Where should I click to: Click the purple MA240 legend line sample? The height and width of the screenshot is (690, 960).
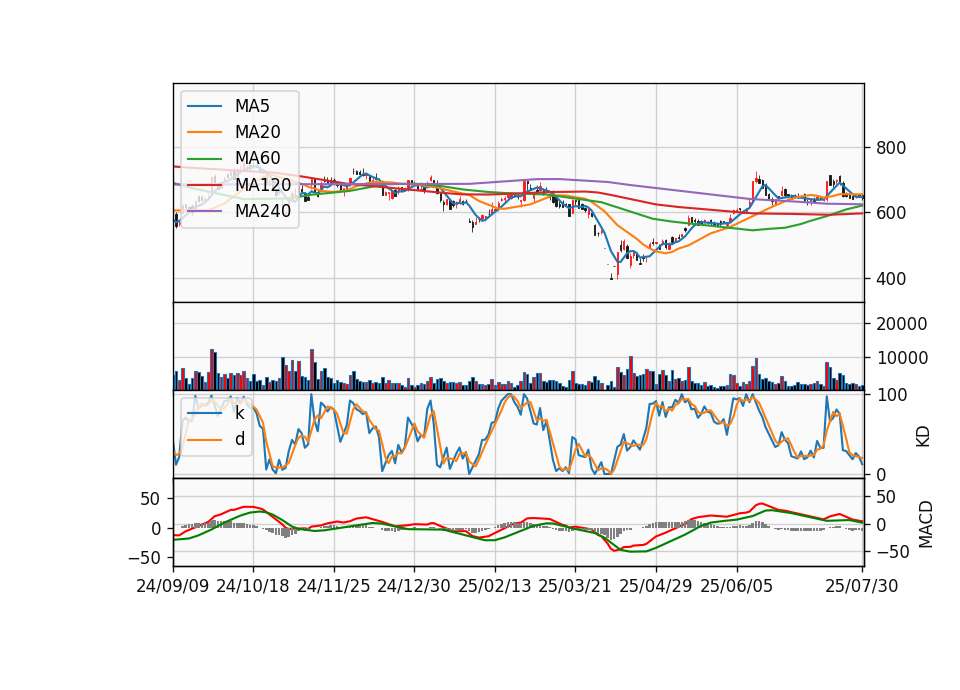204,211
